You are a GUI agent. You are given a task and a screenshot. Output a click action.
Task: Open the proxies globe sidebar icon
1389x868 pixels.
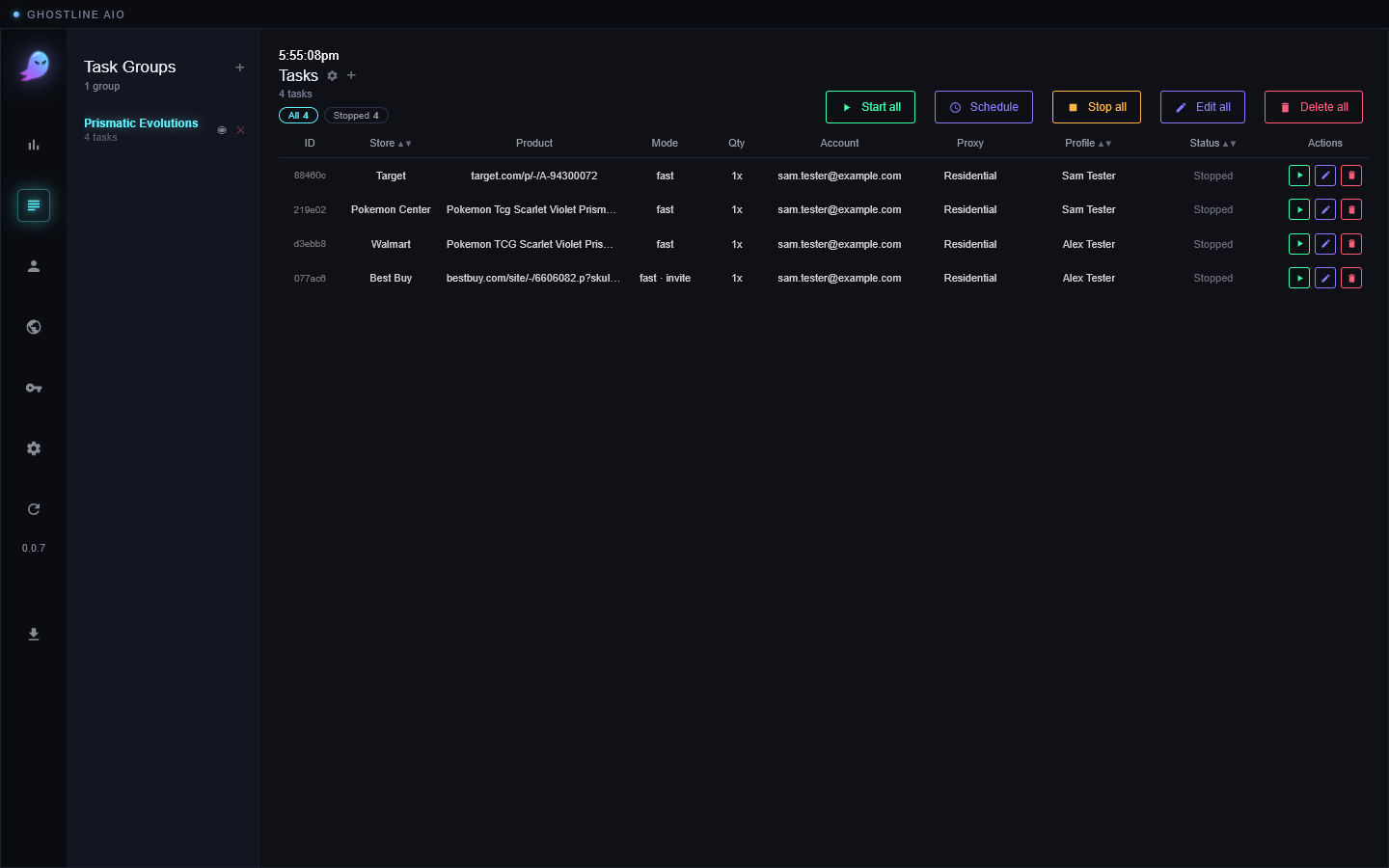click(x=34, y=327)
